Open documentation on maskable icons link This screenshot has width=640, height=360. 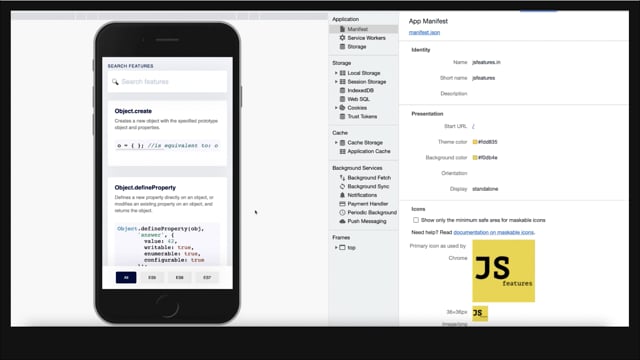[494, 232]
